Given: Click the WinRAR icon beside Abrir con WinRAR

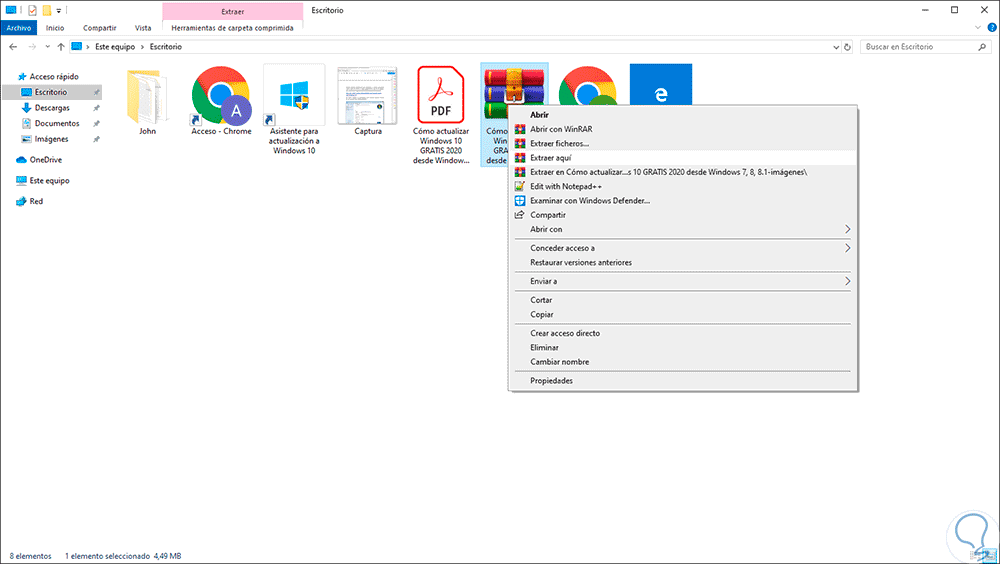Looking at the screenshot, I should [x=520, y=129].
